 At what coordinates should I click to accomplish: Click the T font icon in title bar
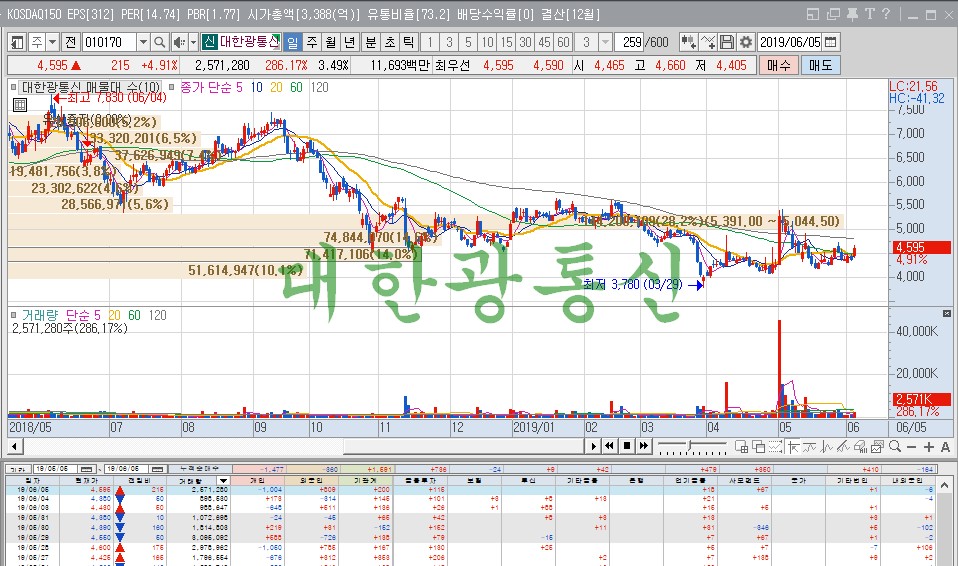[x=869, y=14]
